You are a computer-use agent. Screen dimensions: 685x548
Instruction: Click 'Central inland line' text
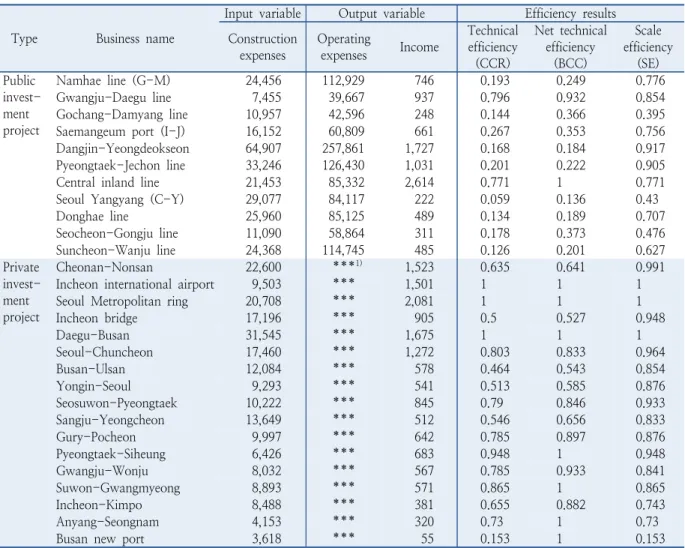pyautogui.click(x=107, y=183)
